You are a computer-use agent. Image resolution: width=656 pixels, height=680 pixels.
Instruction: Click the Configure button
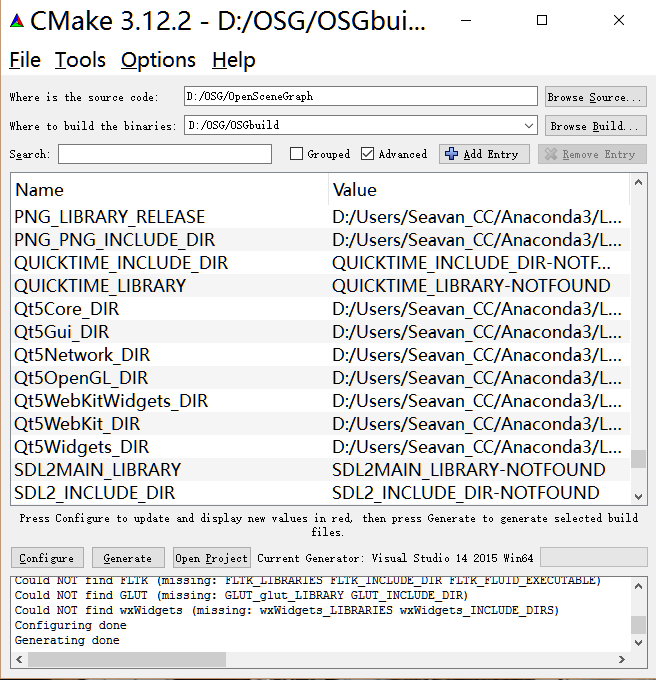coord(47,558)
